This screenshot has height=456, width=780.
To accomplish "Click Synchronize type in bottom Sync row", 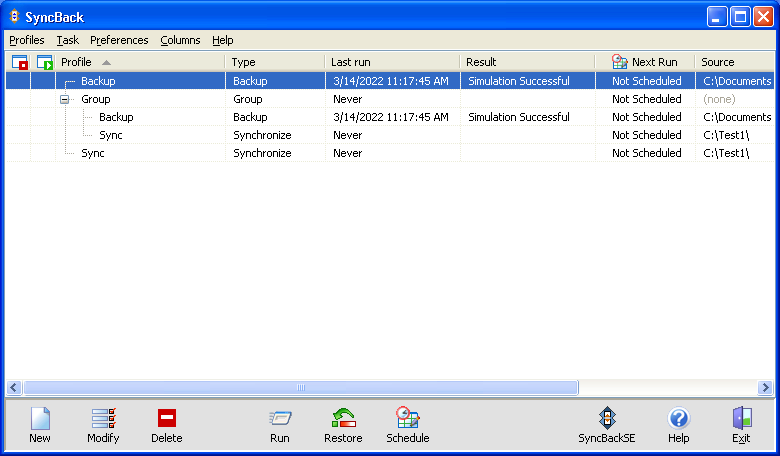I will 262,153.
